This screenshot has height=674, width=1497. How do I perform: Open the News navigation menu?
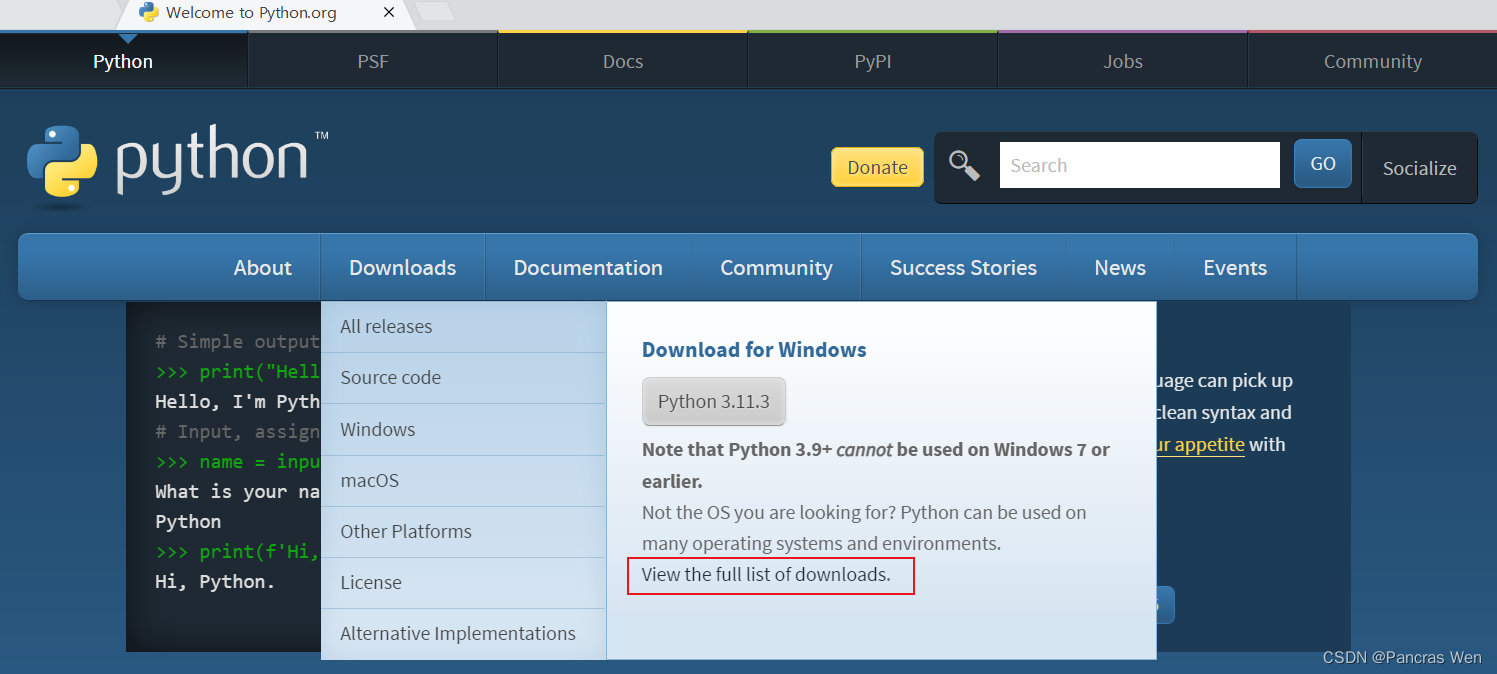click(1120, 268)
